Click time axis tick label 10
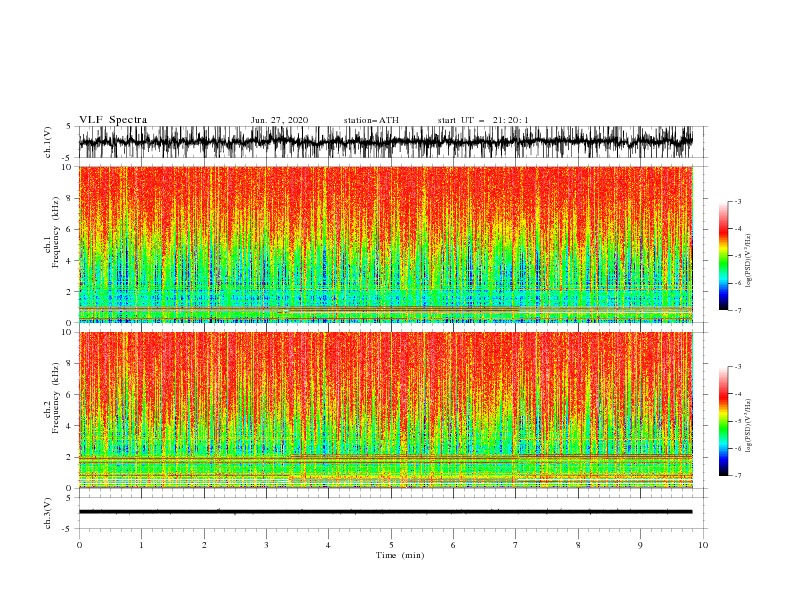Screen dimensions: 792x612 coord(703,545)
